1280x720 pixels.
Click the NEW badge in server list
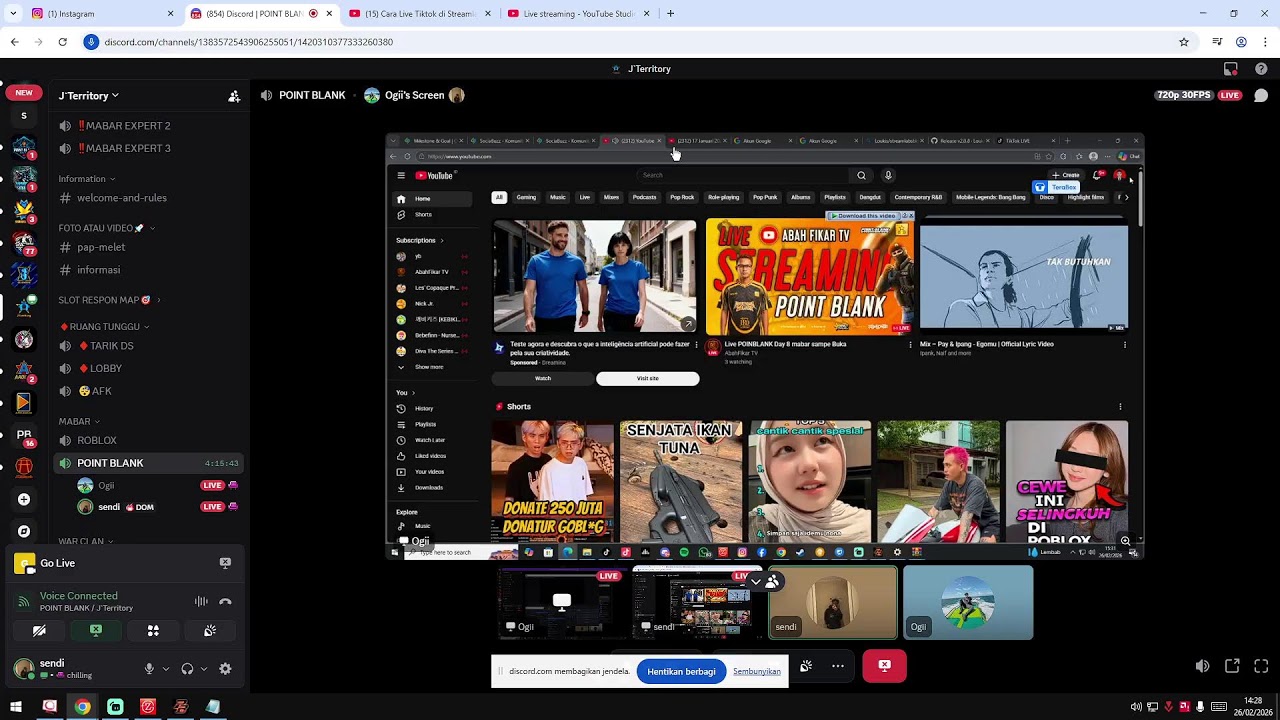24,92
